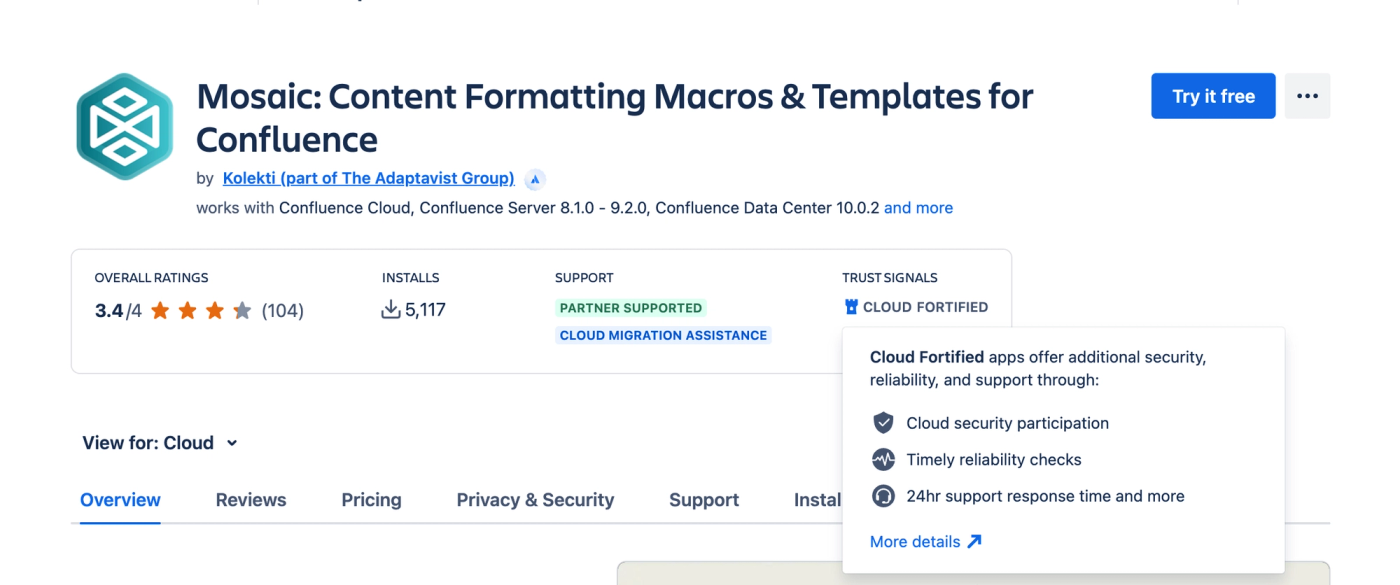Click the More details external arrow icon

974,541
